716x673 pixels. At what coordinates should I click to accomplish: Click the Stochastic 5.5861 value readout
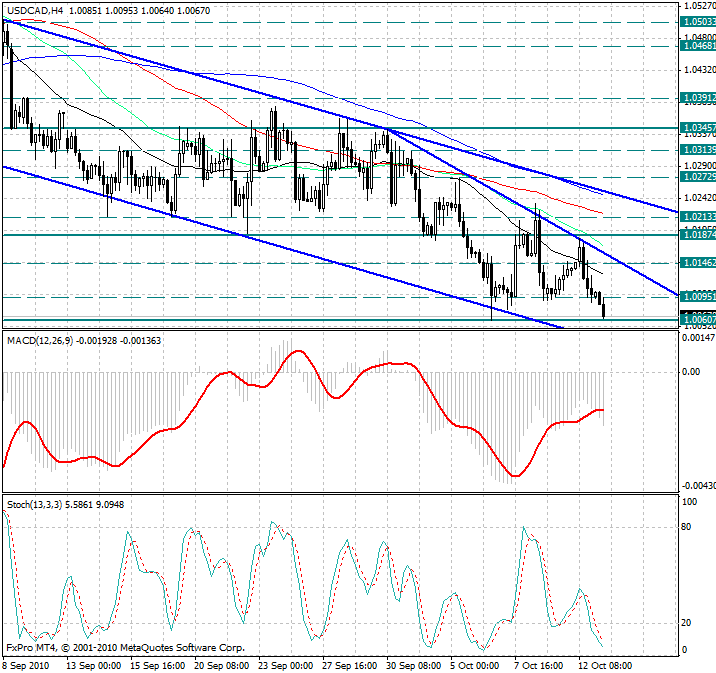coord(79,505)
